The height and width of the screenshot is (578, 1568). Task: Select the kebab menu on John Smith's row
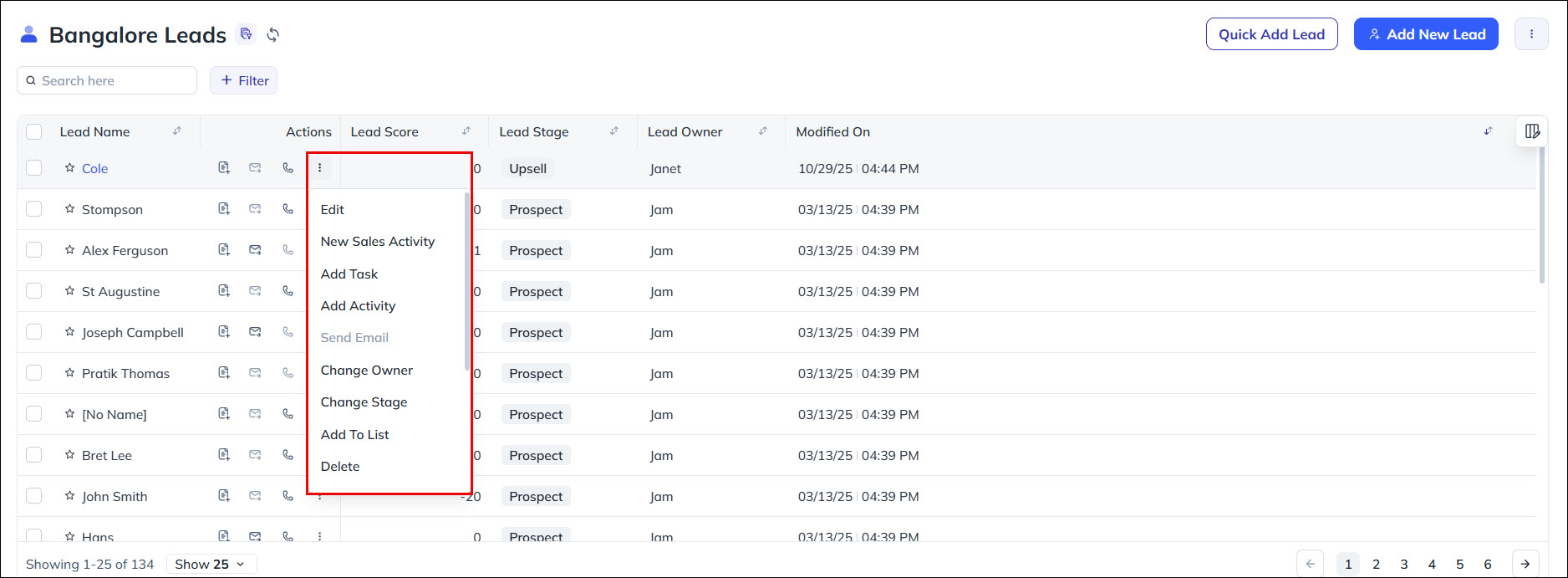pos(319,495)
